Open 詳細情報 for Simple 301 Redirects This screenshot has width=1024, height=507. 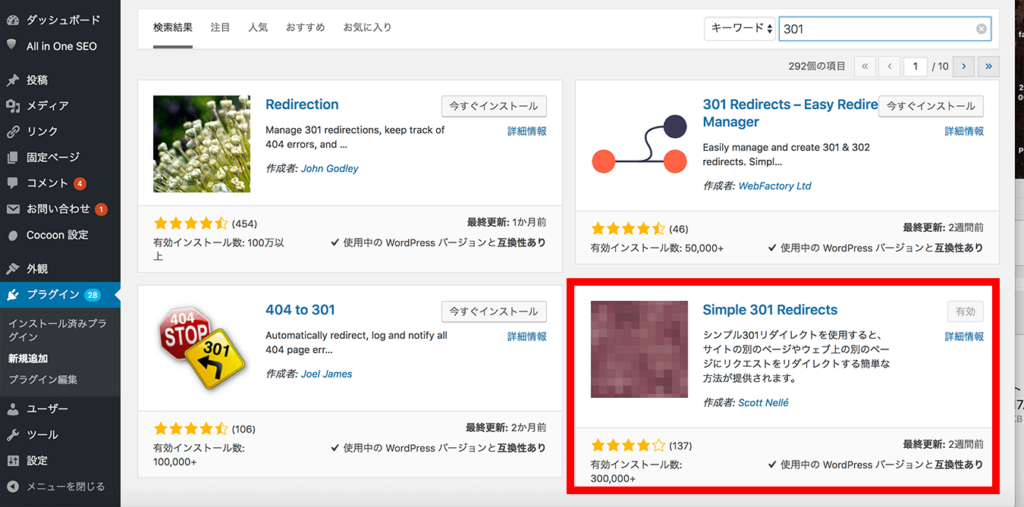[x=965, y=336]
